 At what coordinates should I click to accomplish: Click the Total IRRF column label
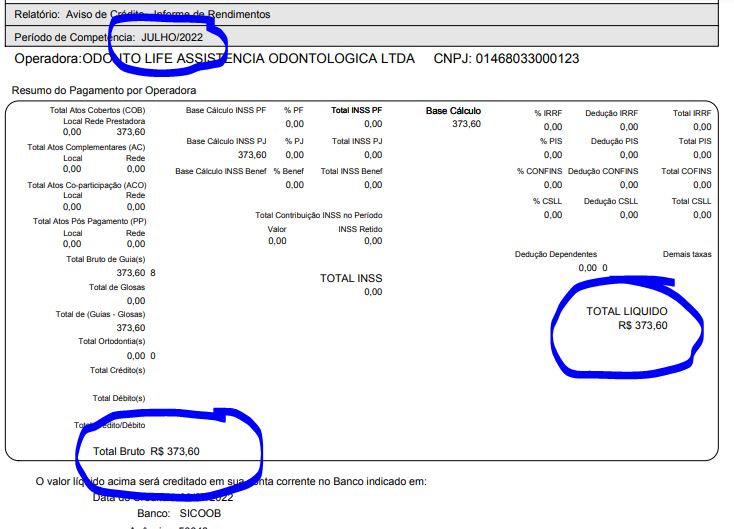click(x=692, y=114)
